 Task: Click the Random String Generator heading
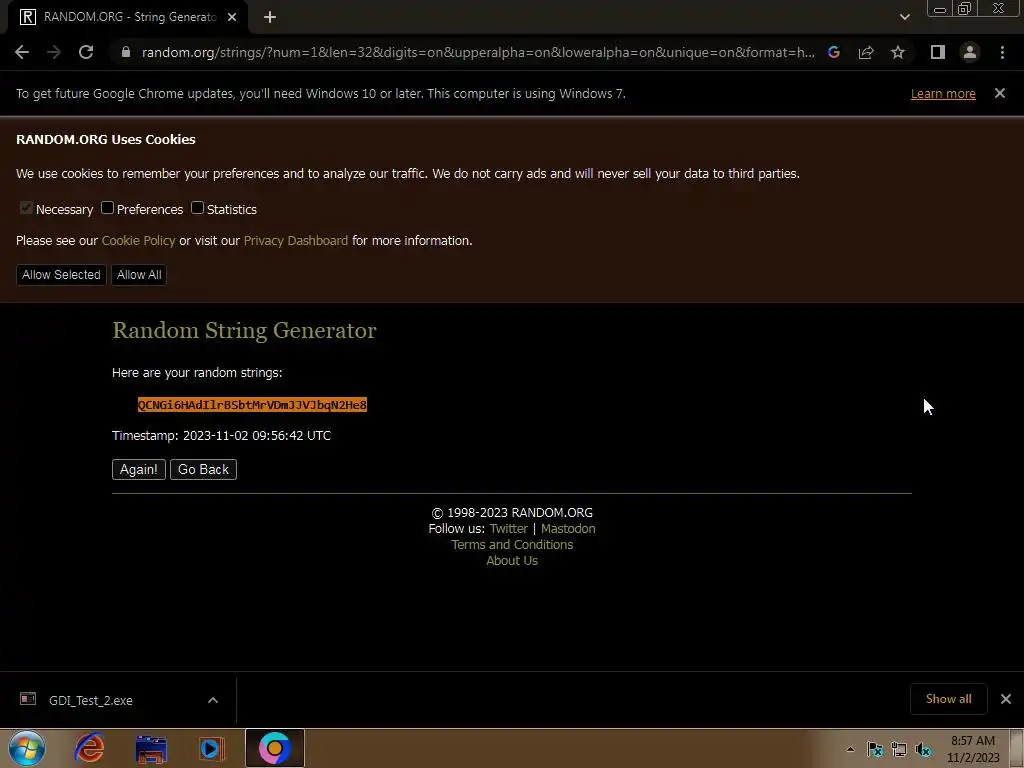tap(244, 330)
